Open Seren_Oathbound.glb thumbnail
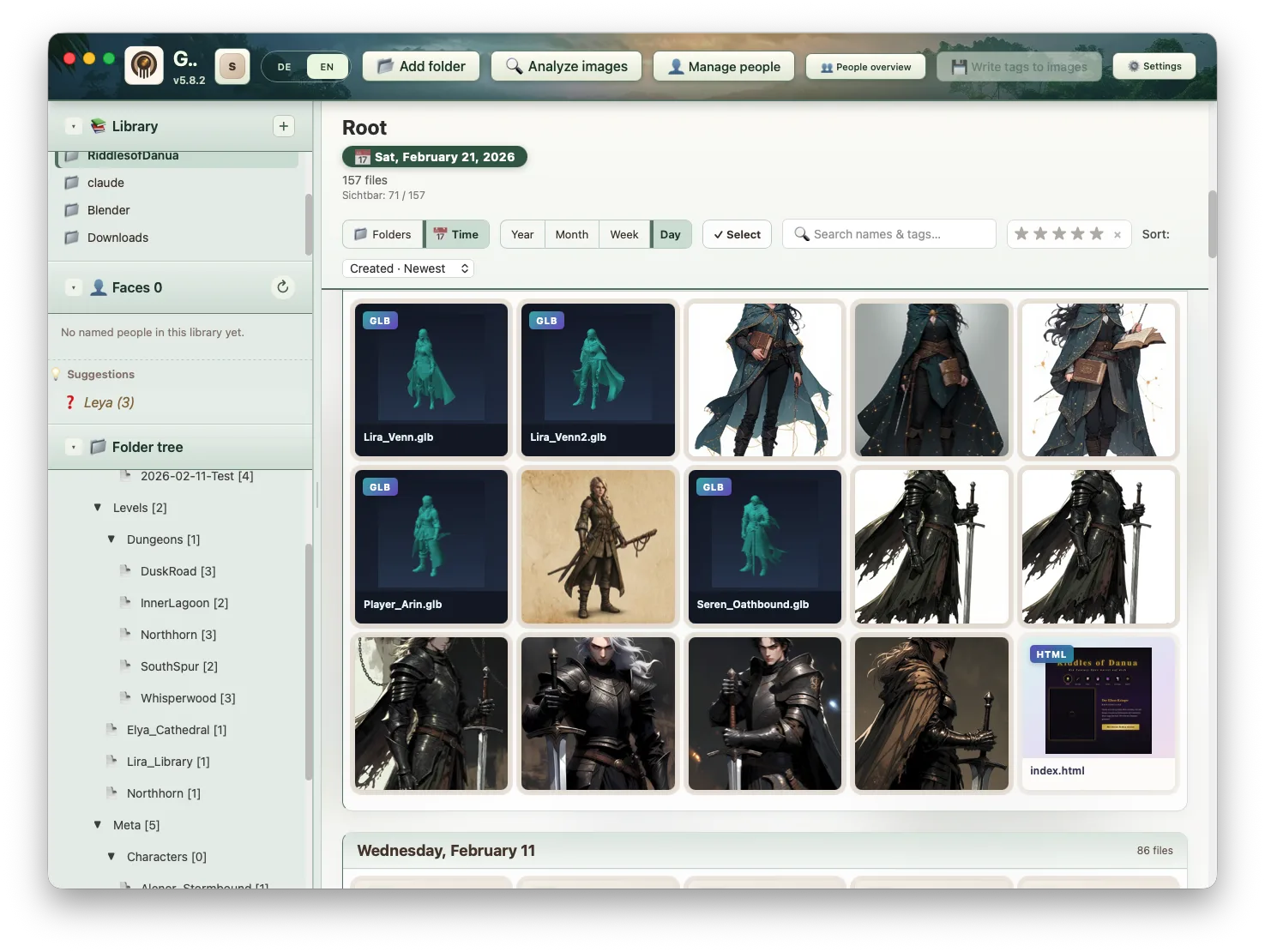Screen dimensions: 1265x952 (x=765, y=546)
